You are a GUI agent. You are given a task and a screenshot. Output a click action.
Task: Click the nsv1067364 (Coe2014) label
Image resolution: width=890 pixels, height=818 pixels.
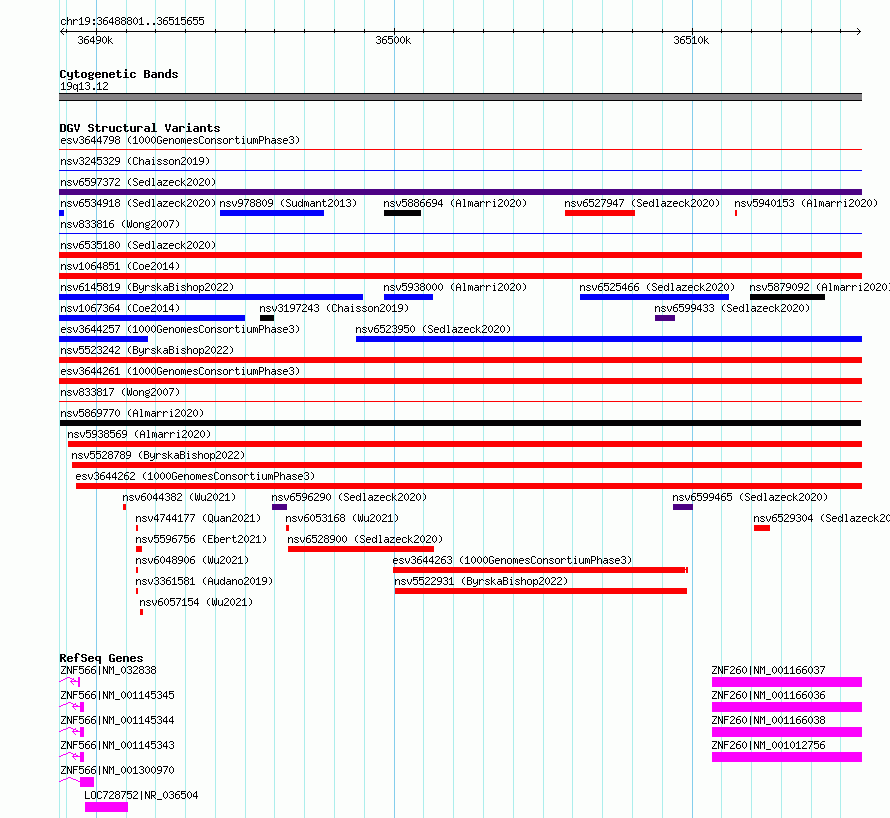[120, 308]
